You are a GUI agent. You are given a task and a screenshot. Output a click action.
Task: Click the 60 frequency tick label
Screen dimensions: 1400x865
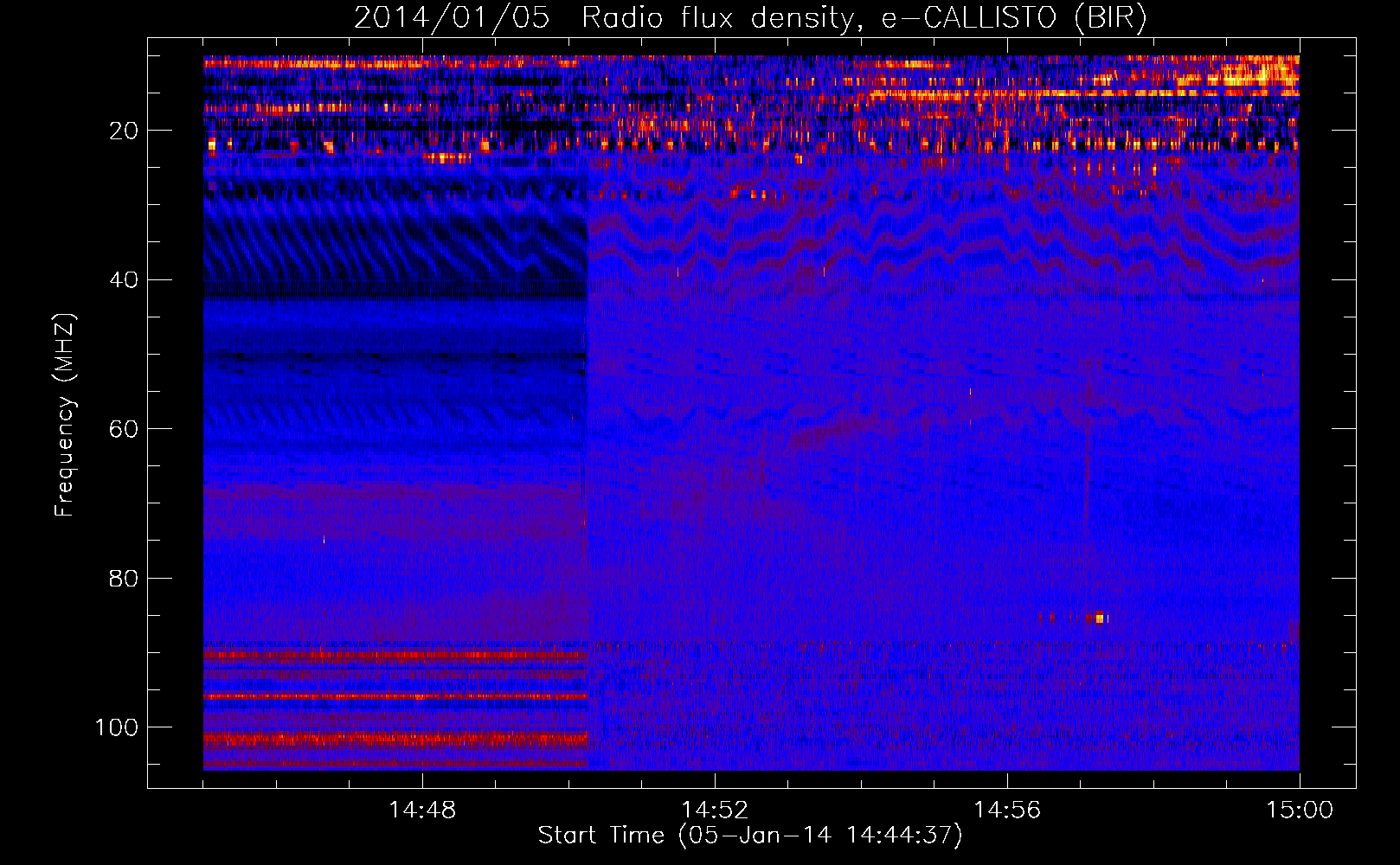[124, 429]
